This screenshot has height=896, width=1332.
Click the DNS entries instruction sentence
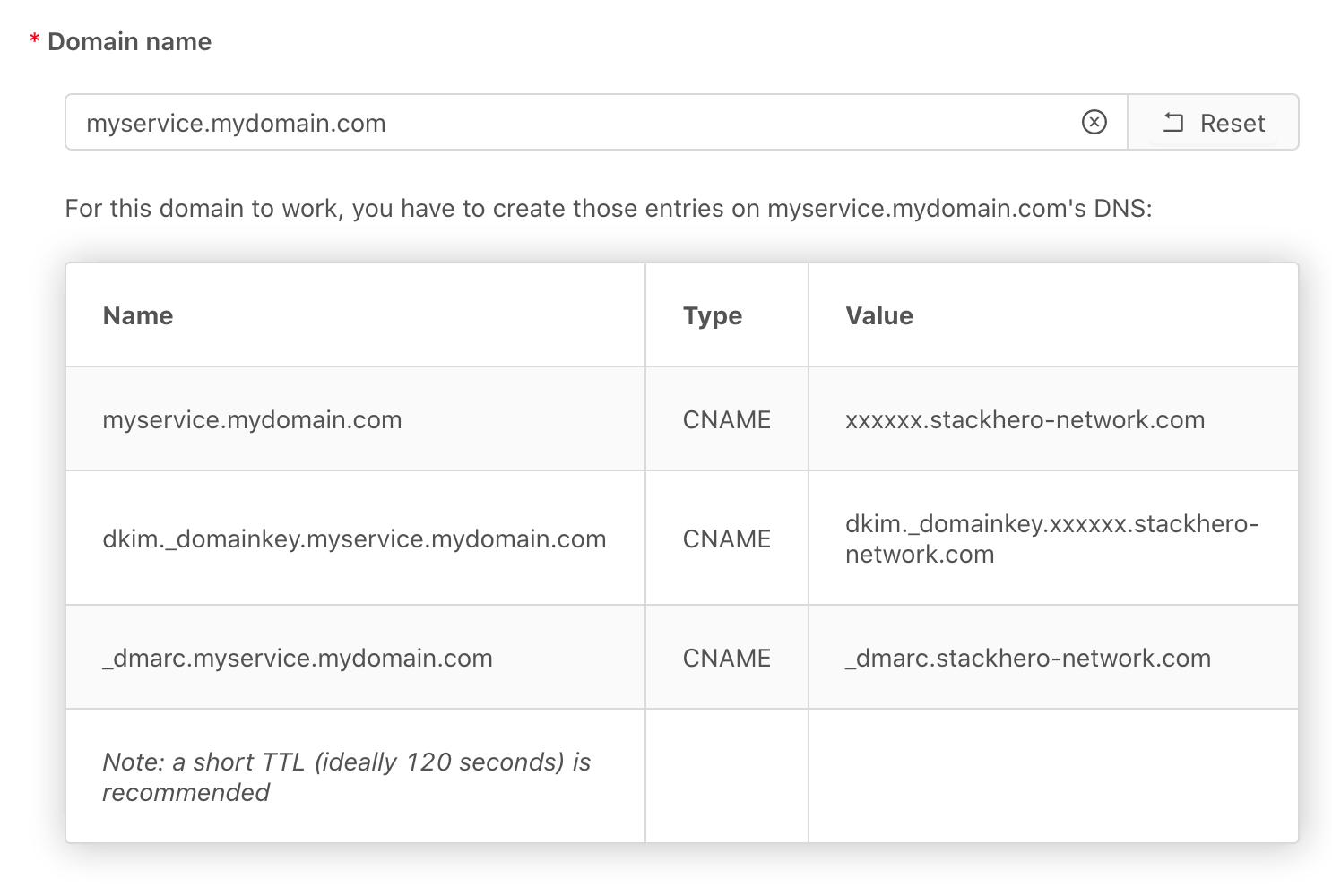[608, 208]
